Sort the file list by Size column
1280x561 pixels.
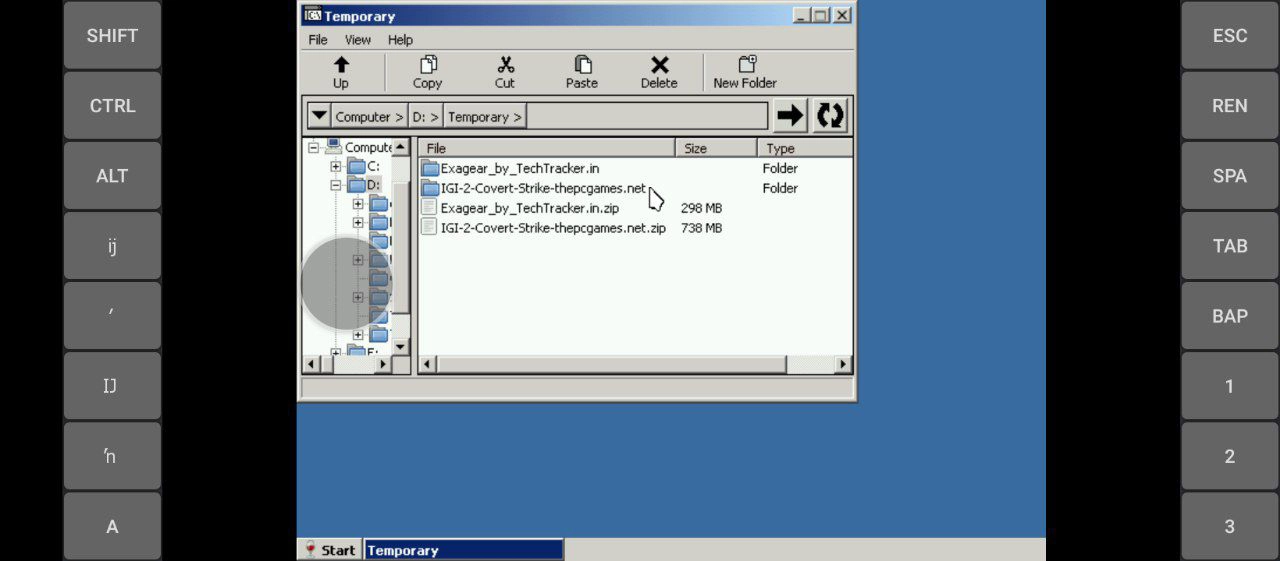715,148
